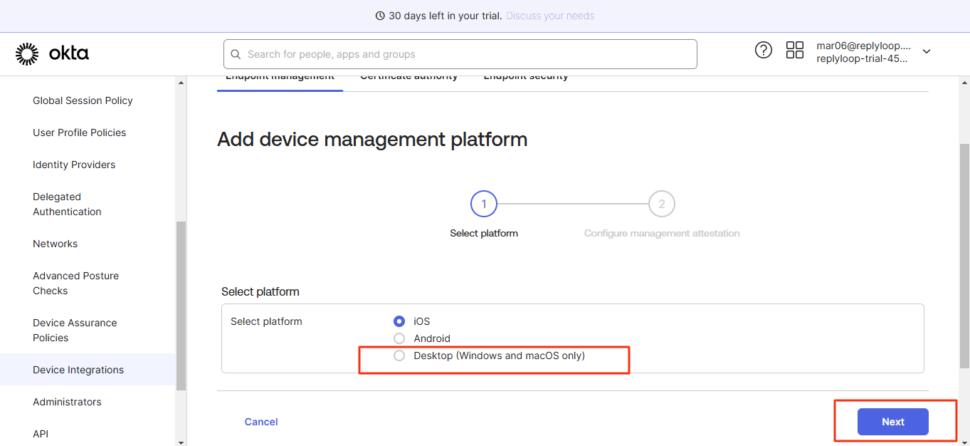
Task: Click the sidebar scrollbar thumb
Action: [181, 306]
